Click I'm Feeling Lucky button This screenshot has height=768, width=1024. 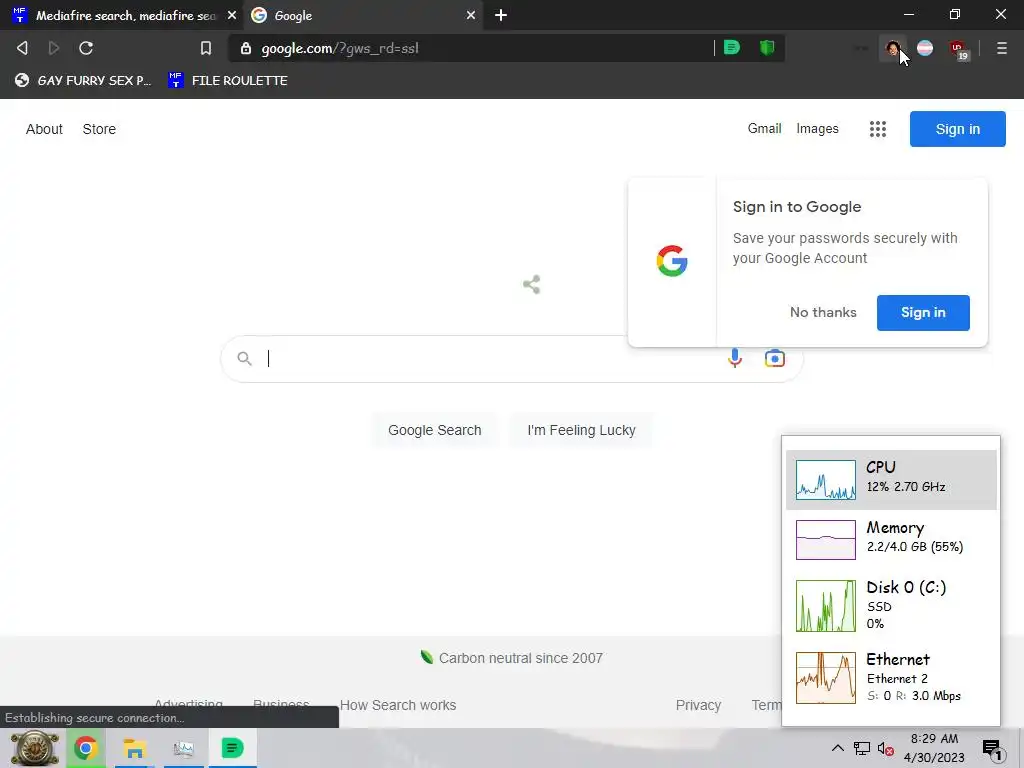pos(581,430)
